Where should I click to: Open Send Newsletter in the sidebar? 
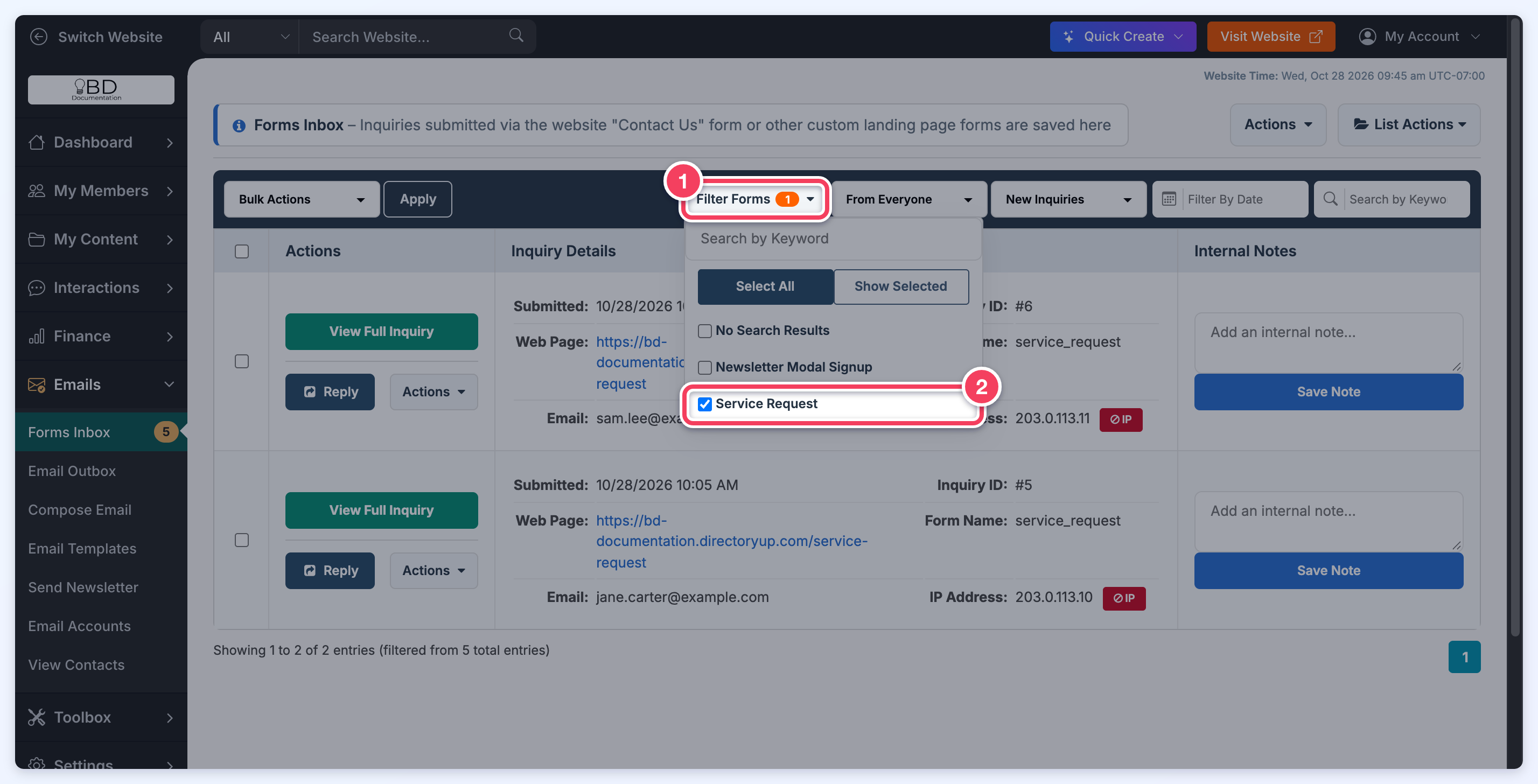(x=83, y=587)
